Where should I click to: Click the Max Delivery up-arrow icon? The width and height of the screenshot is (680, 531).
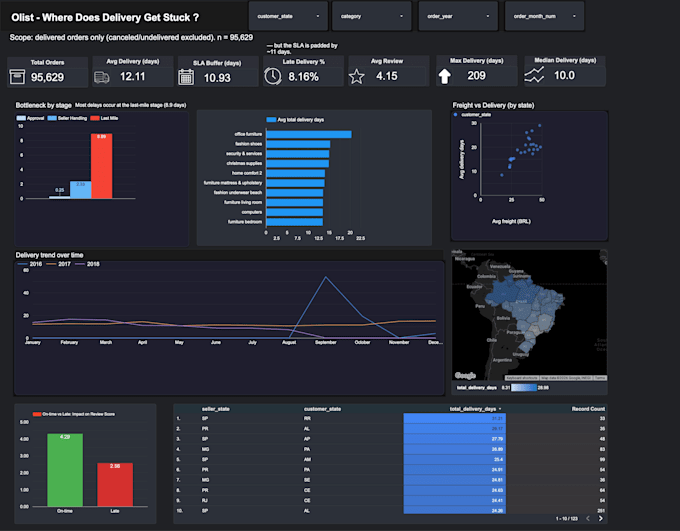[445, 76]
